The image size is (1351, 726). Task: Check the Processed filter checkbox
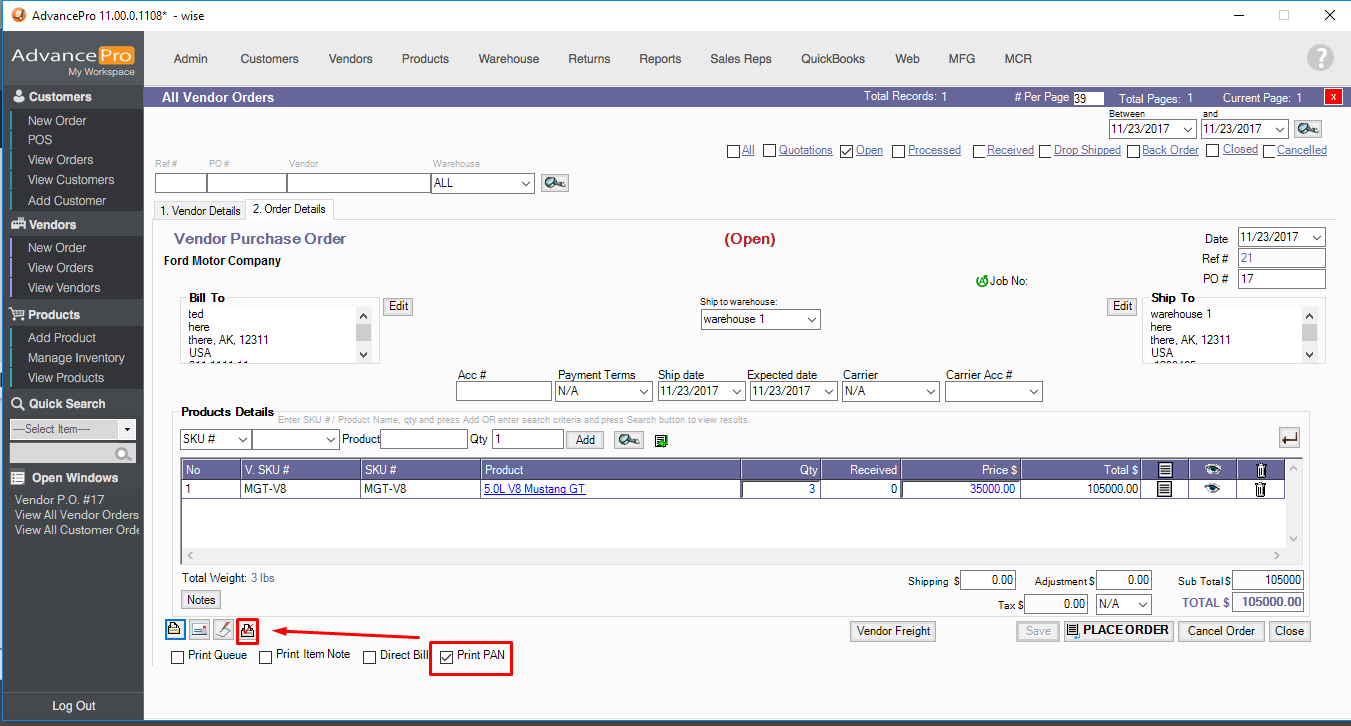pyautogui.click(x=899, y=151)
